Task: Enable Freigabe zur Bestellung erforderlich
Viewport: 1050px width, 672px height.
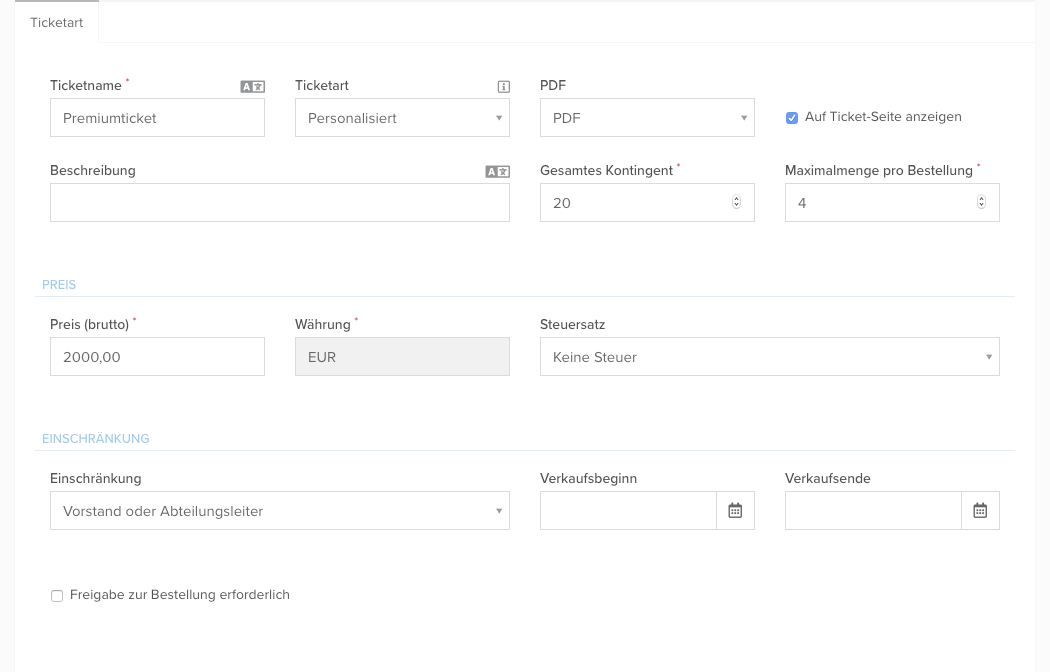Action: point(57,596)
